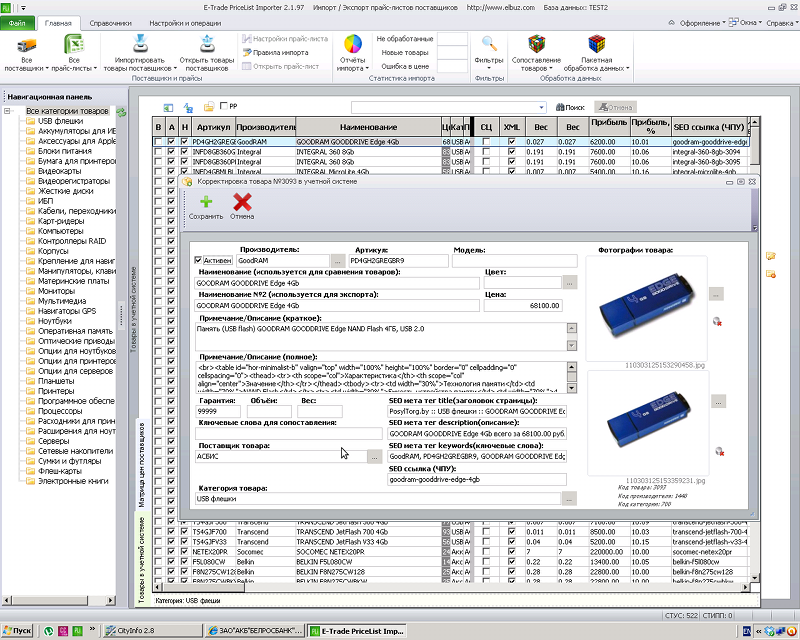The image size is (800, 640).
Task: Switch to the Справочники ribbon tab
Action: pos(110,23)
